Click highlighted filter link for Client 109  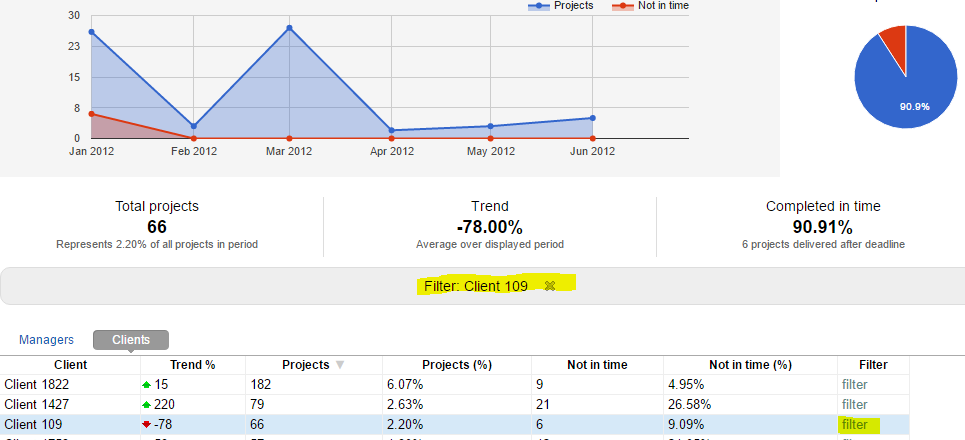tap(855, 424)
